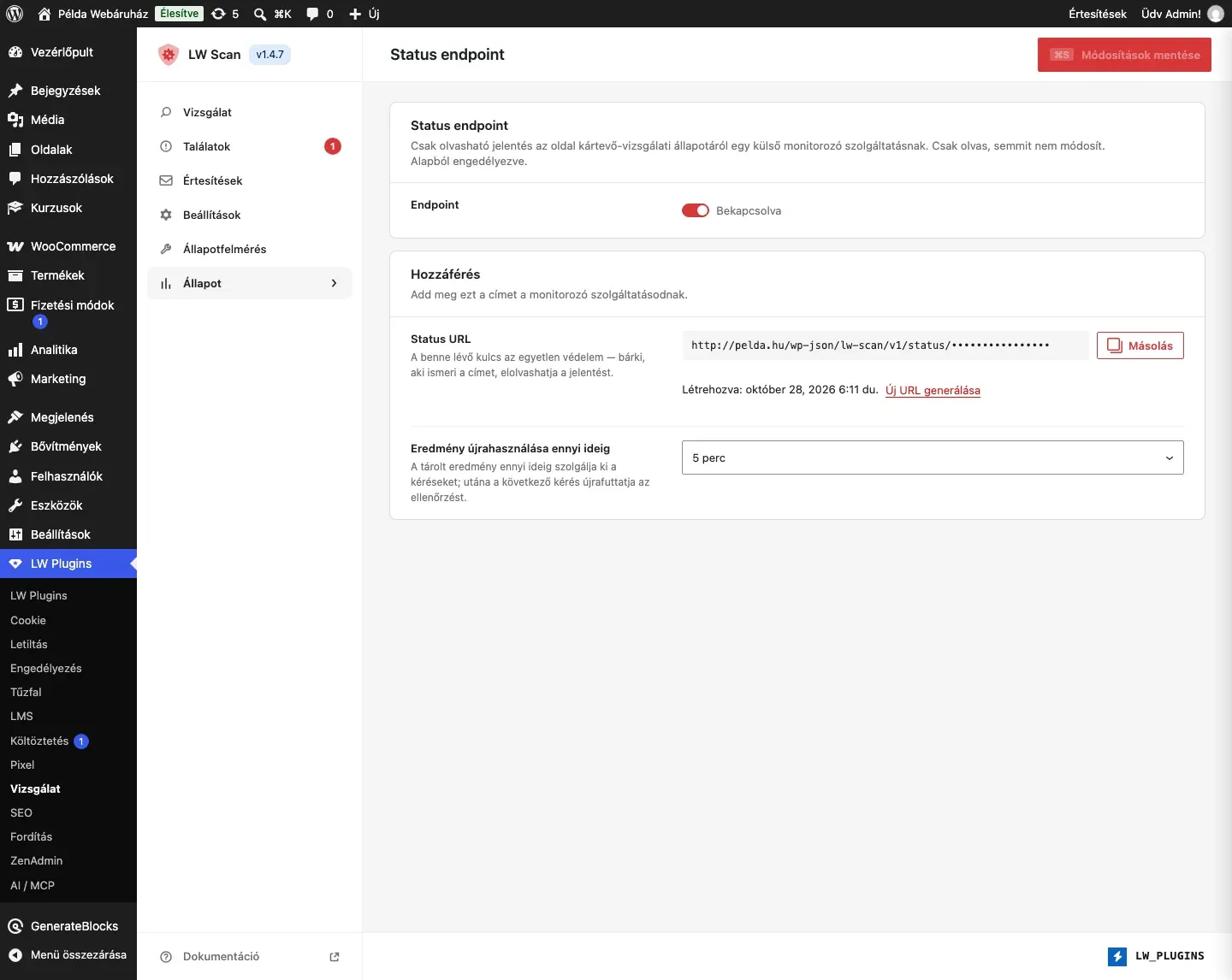Click the Módosítások mentése save button
The height and width of the screenshot is (980, 1232).
(1124, 55)
